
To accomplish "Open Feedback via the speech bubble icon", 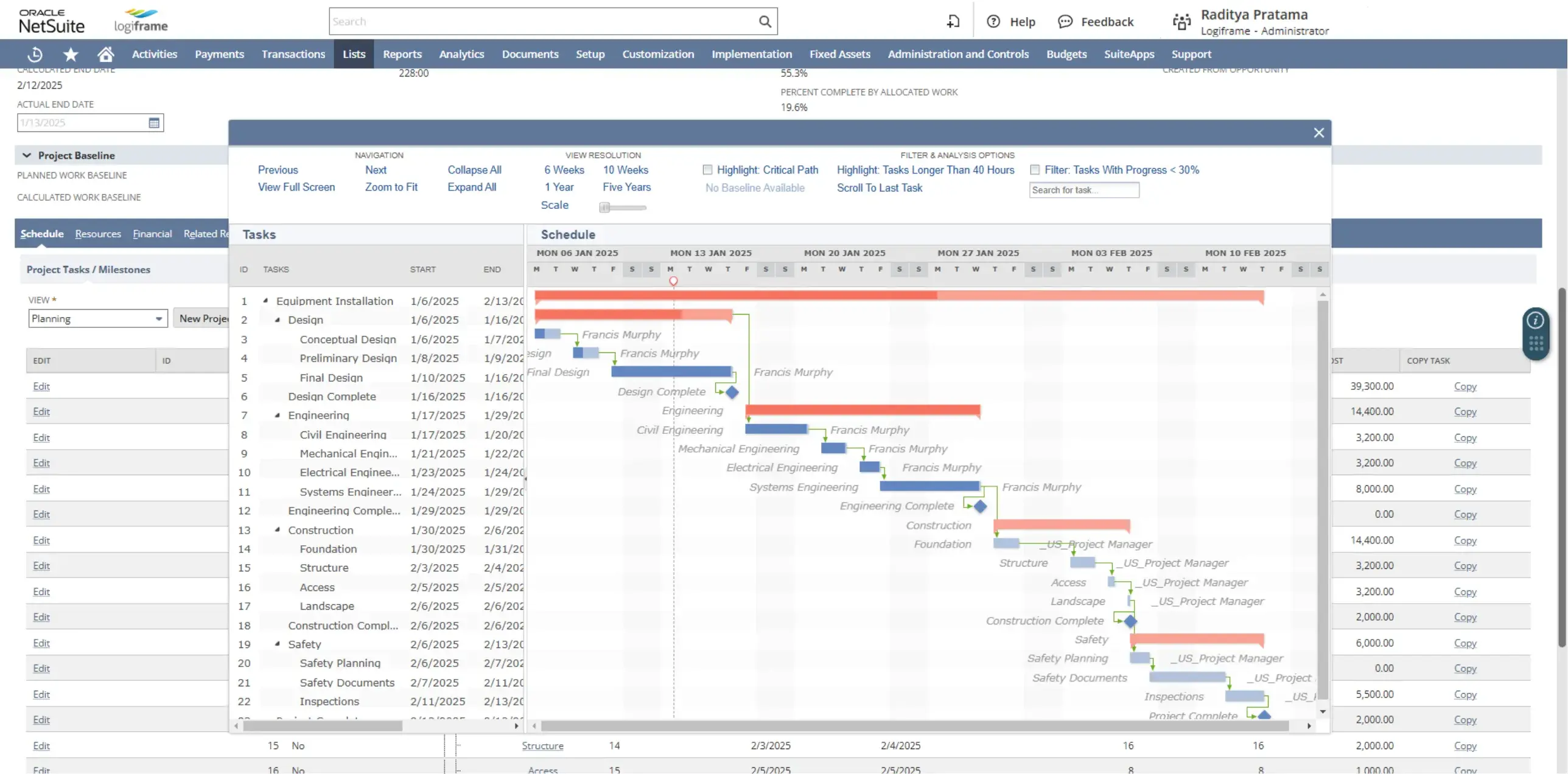I will [x=1065, y=21].
